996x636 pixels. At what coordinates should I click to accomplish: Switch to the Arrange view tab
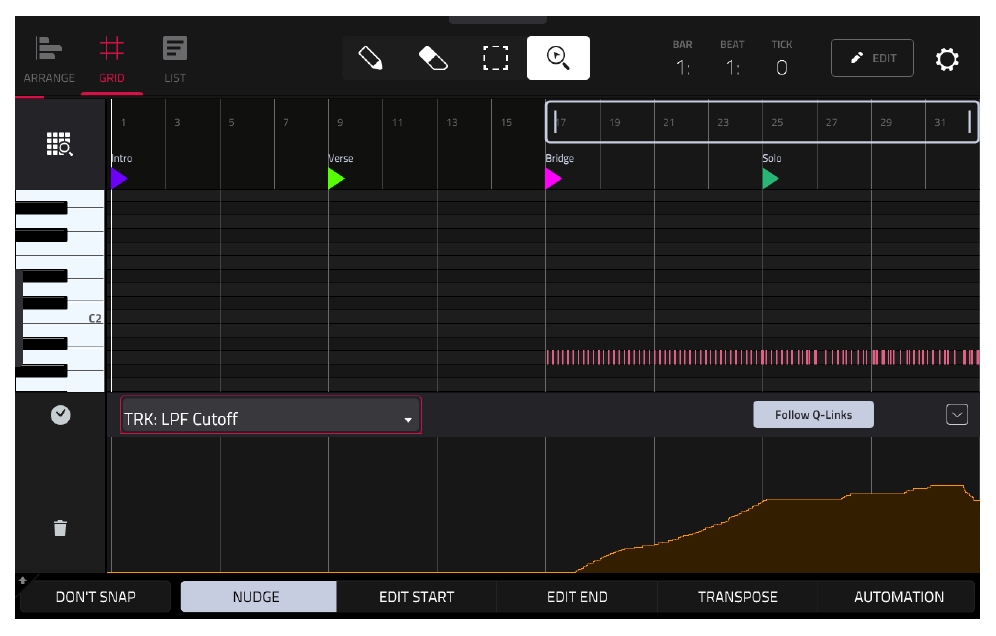pyautogui.click(x=49, y=60)
